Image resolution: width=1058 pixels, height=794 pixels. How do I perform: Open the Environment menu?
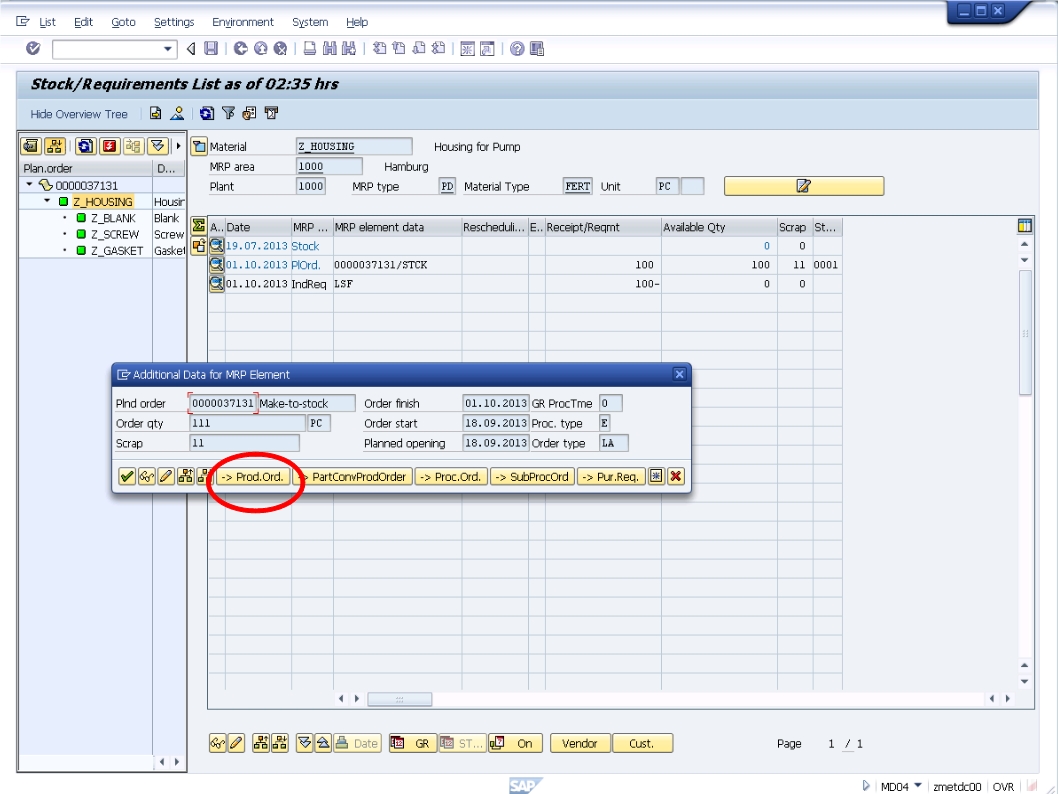point(241,21)
